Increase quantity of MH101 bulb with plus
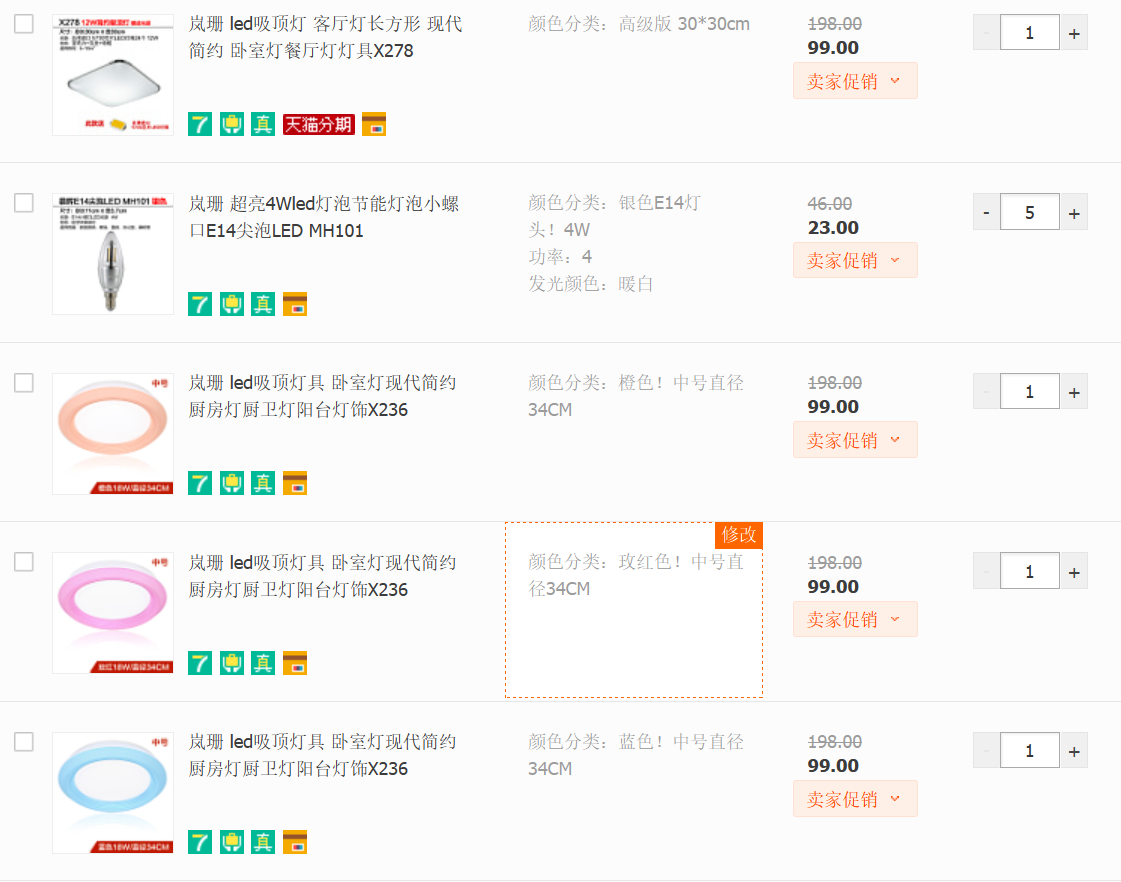 (1074, 213)
